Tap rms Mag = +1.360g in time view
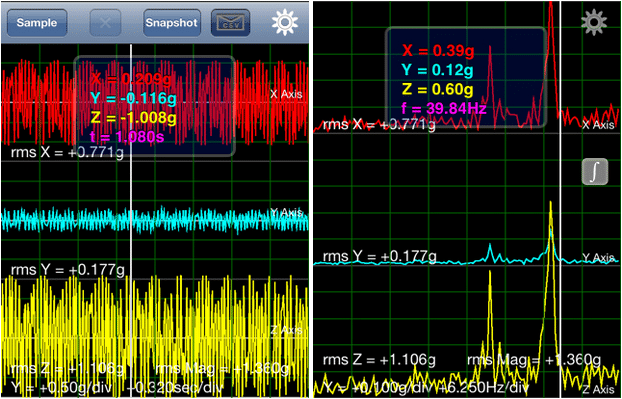 pos(222,369)
